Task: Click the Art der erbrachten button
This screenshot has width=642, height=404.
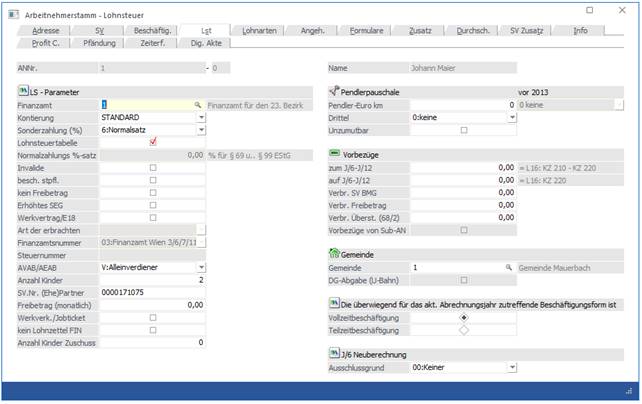Action: [x=201, y=230]
